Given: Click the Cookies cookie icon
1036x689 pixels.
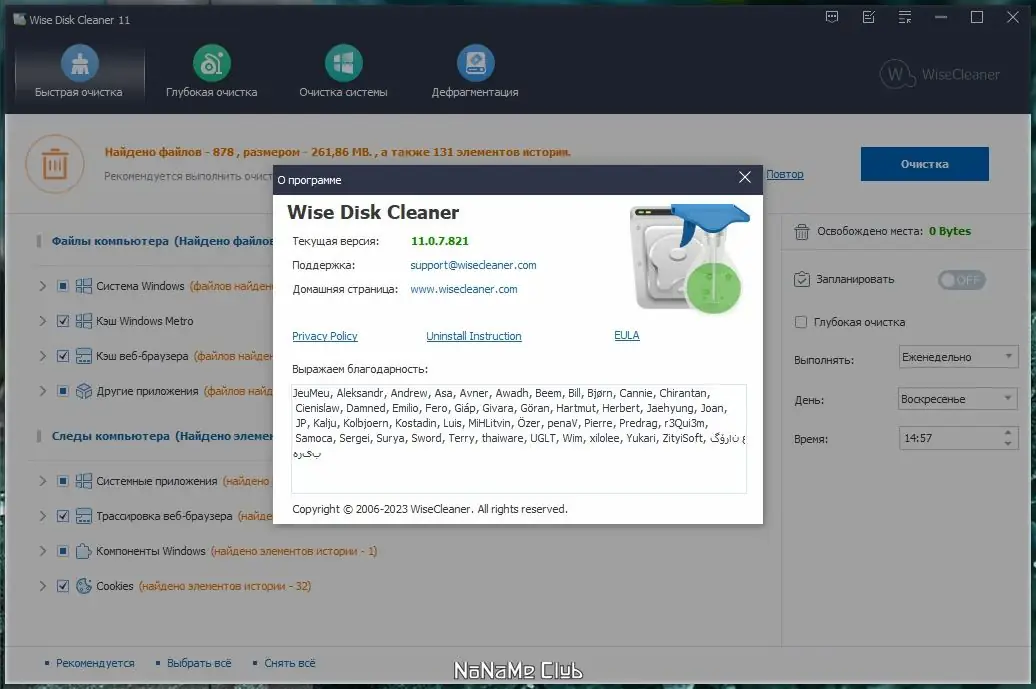Looking at the screenshot, I should (84, 586).
